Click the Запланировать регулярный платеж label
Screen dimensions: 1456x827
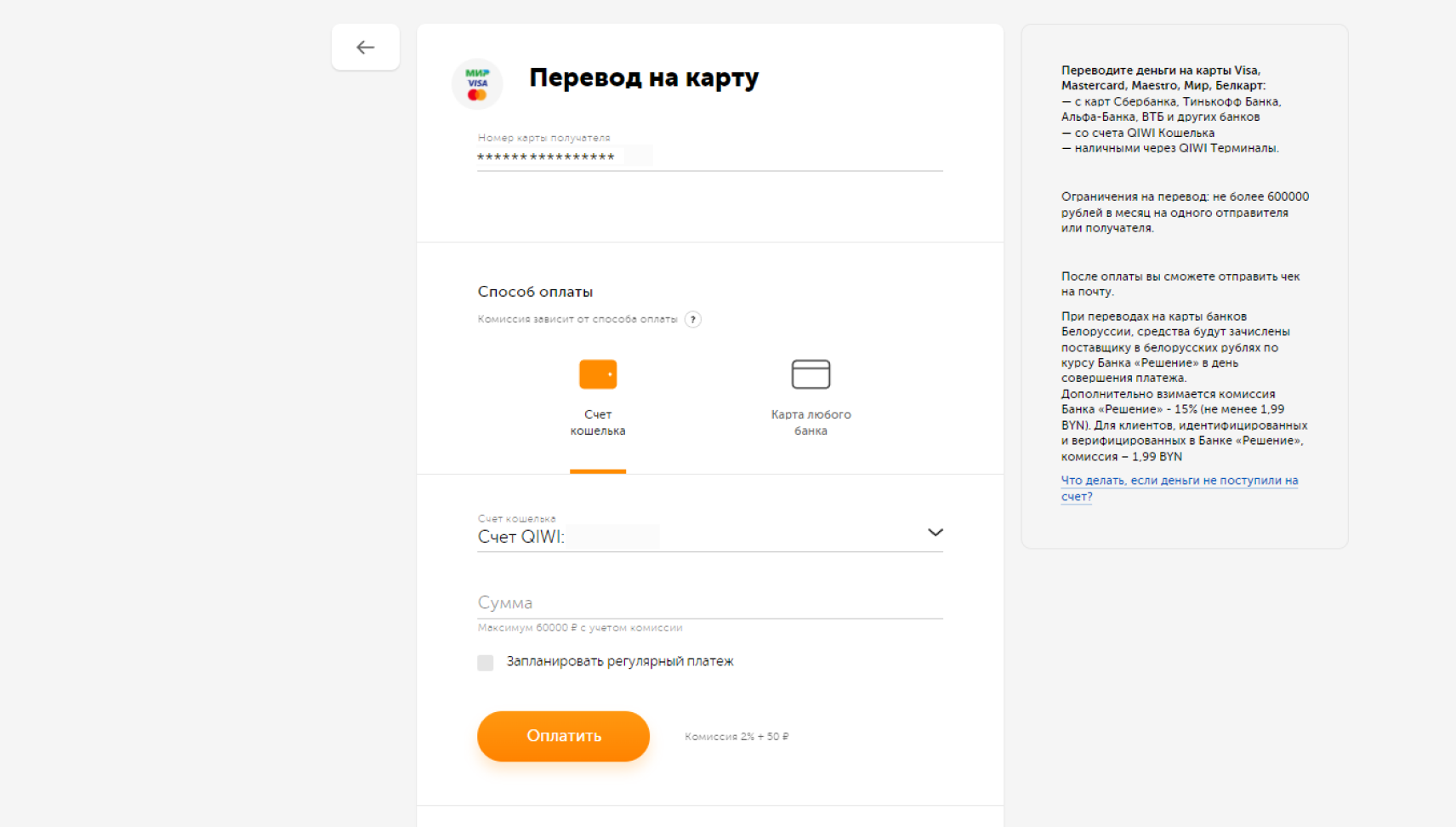coord(620,662)
